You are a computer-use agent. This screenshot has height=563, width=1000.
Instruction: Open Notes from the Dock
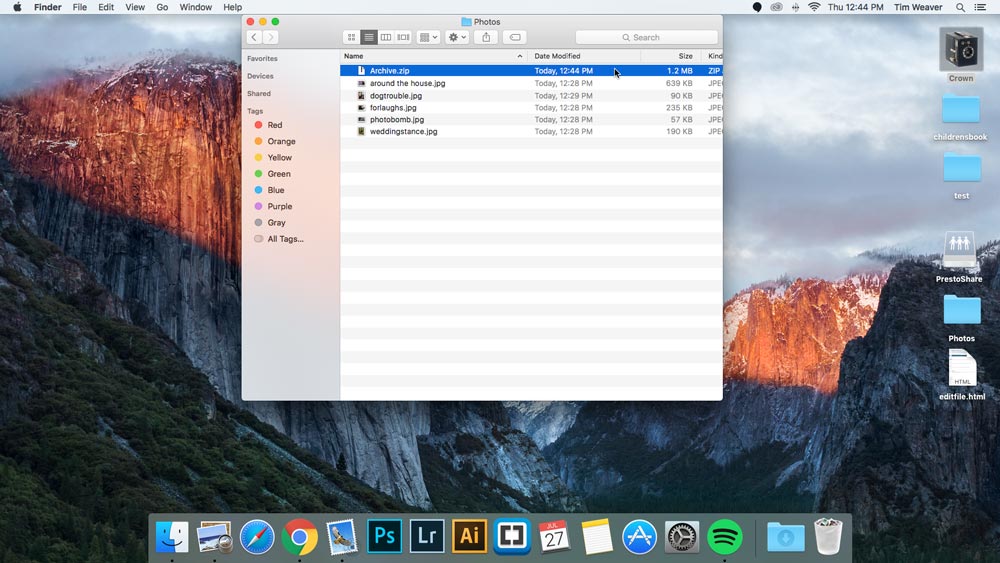click(x=597, y=536)
